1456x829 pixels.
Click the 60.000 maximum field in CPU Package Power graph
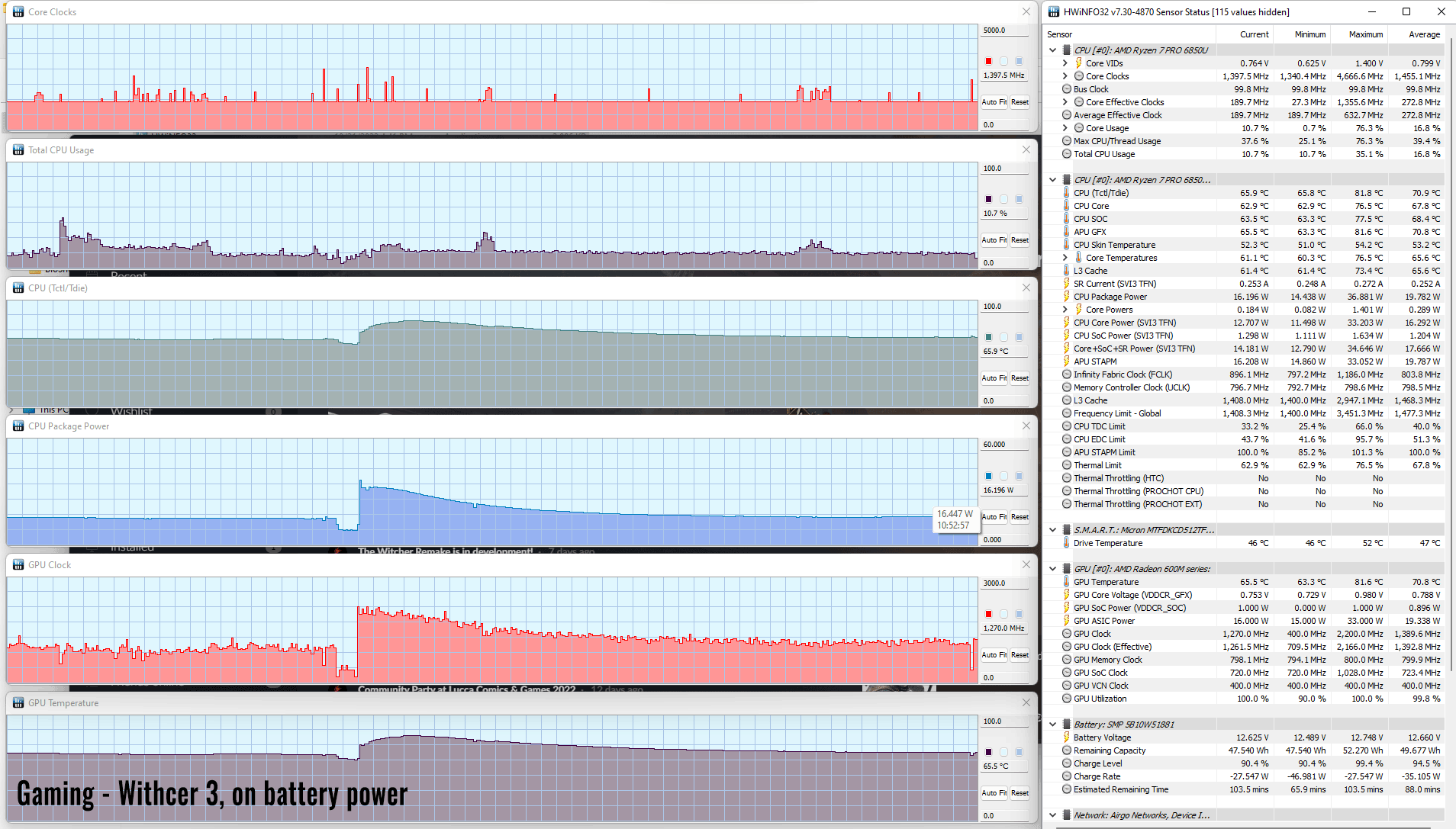click(x=1005, y=445)
